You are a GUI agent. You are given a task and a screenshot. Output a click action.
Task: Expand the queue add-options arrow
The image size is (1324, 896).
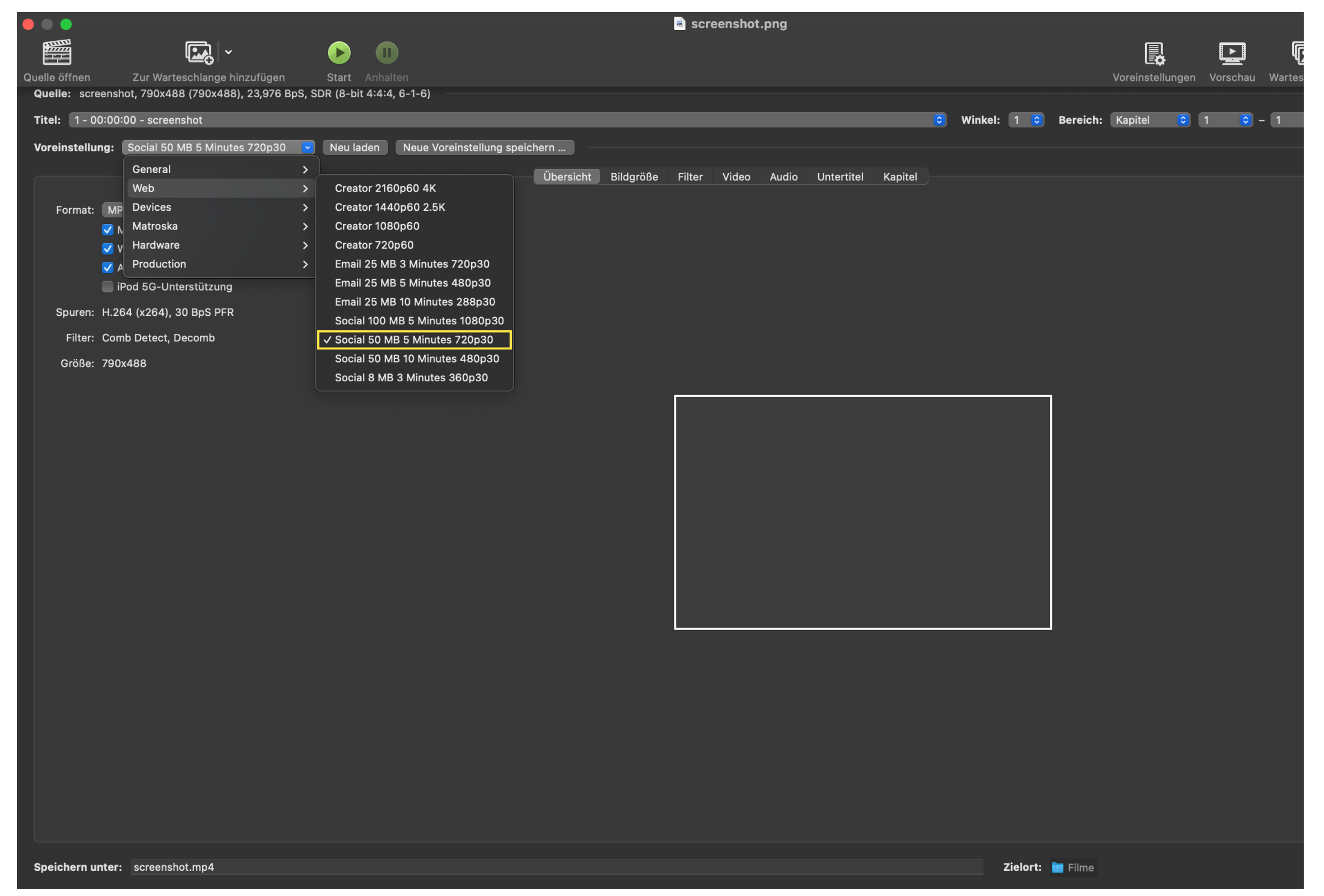(x=228, y=52)
